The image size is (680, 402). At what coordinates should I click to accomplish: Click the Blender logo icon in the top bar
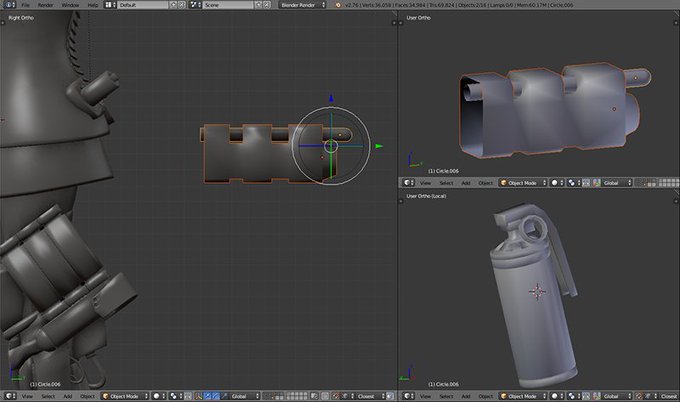[338, 5]
